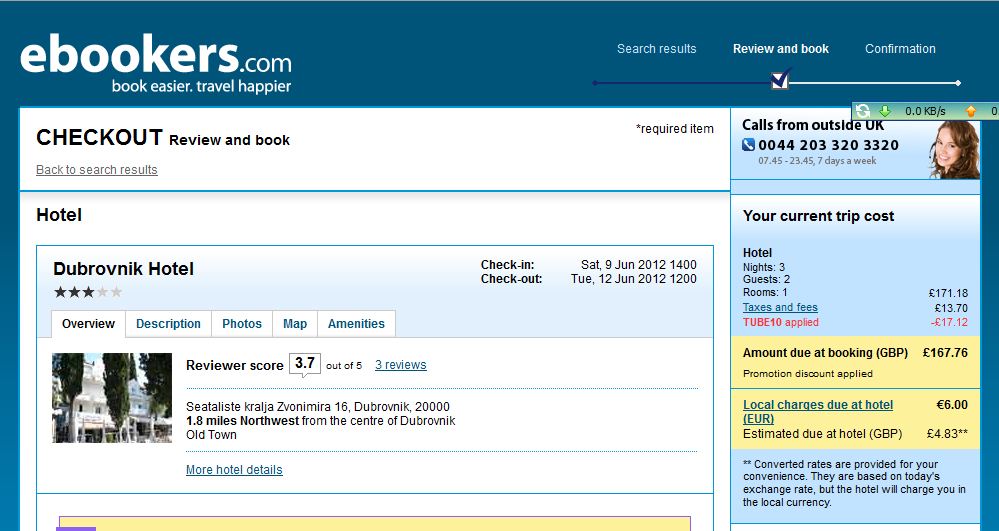This screenshot has width=999, height=531.
Task: Click the 1.8 miles Northwest distance text
Action: [242, 421]
